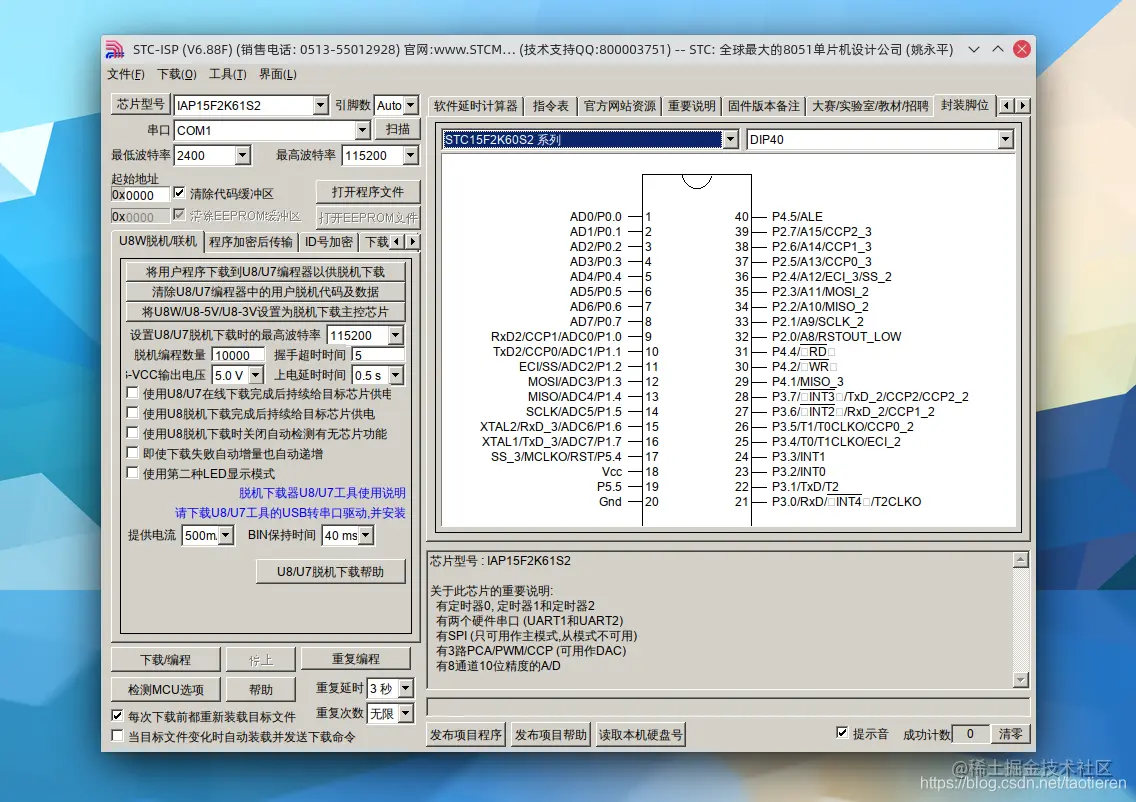
Task: Click the 脱机编程数量 10000 field
Action: coord(239,355)
